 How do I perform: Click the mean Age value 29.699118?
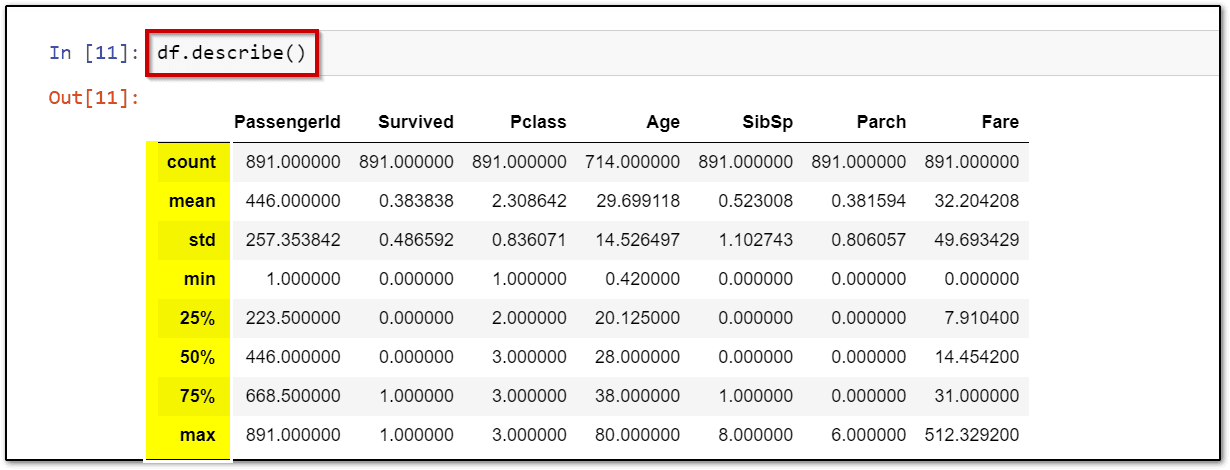635,201
